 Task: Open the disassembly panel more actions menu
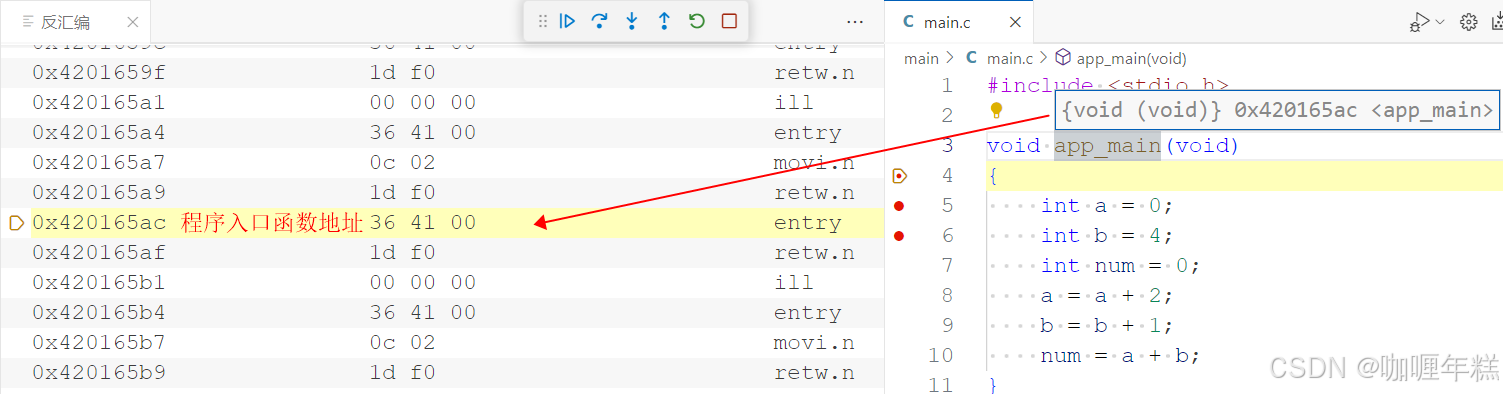[855, 21]
